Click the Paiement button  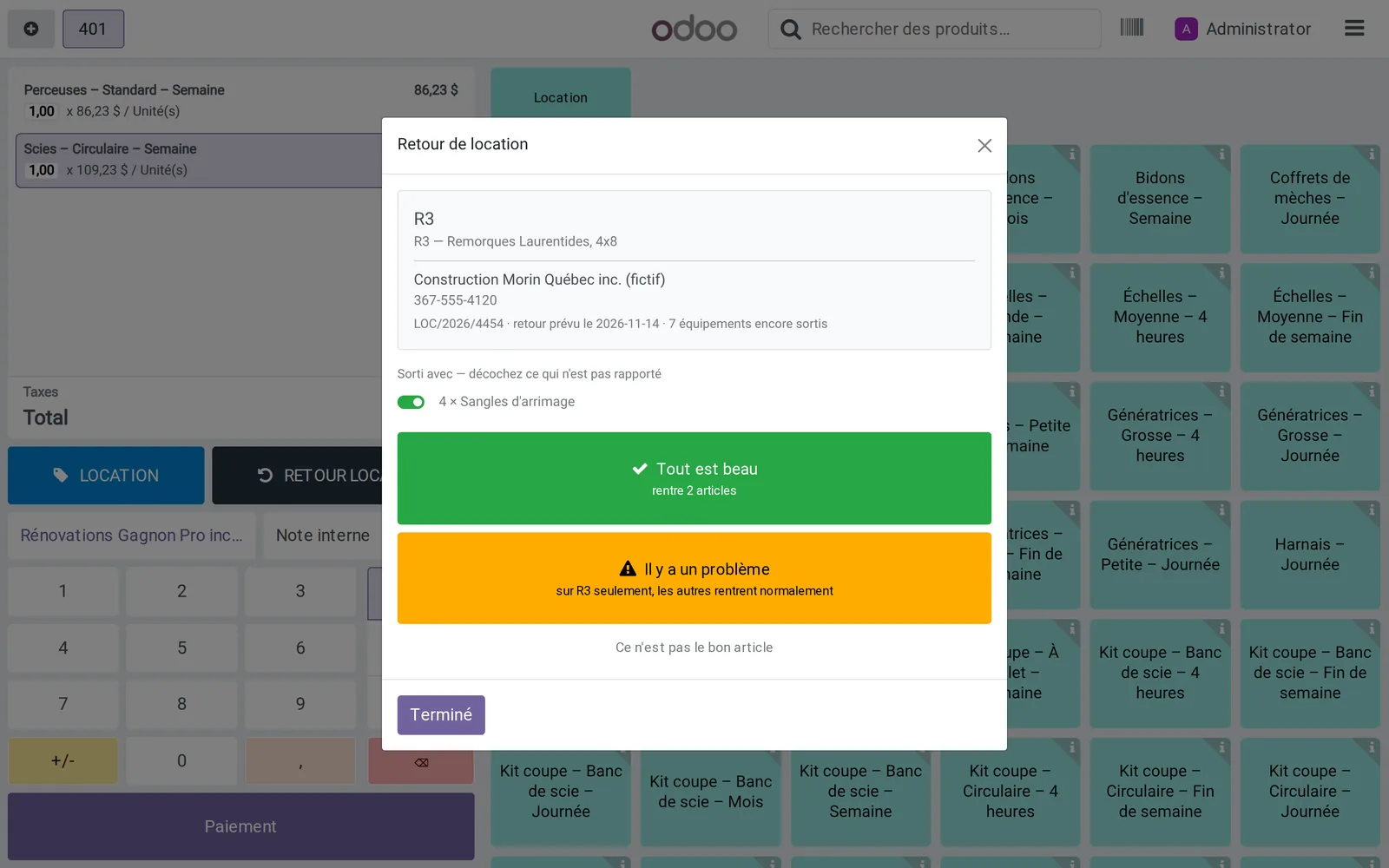240,826
